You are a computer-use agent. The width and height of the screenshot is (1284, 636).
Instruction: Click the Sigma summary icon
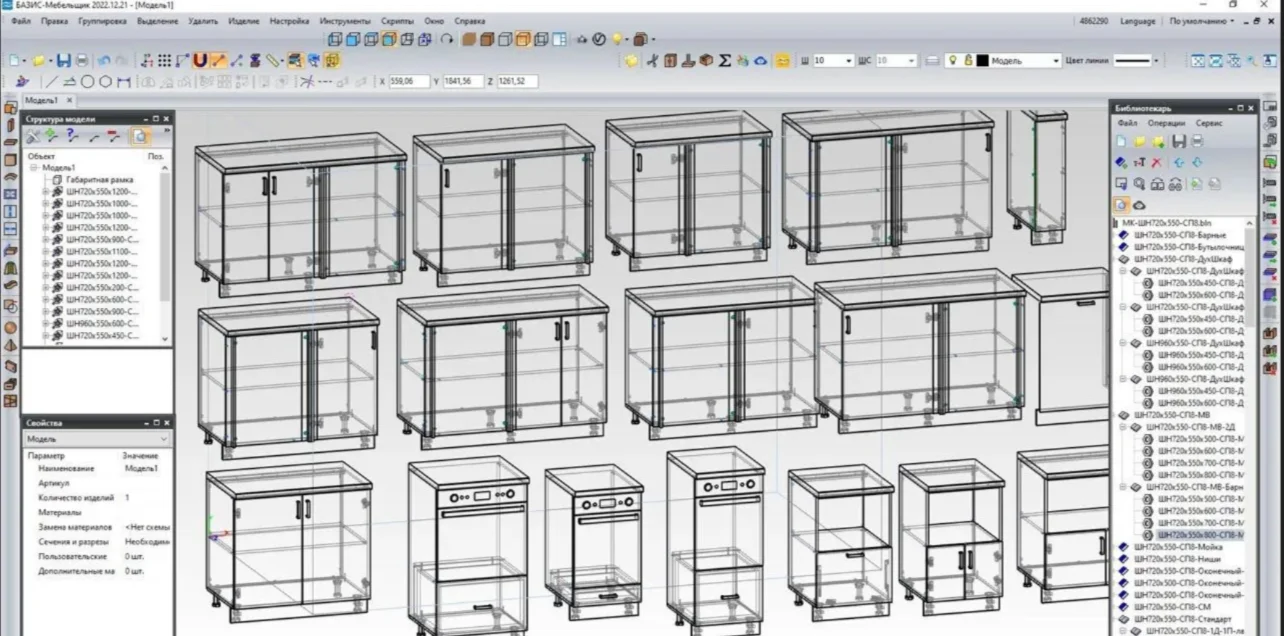click(725, 61)
